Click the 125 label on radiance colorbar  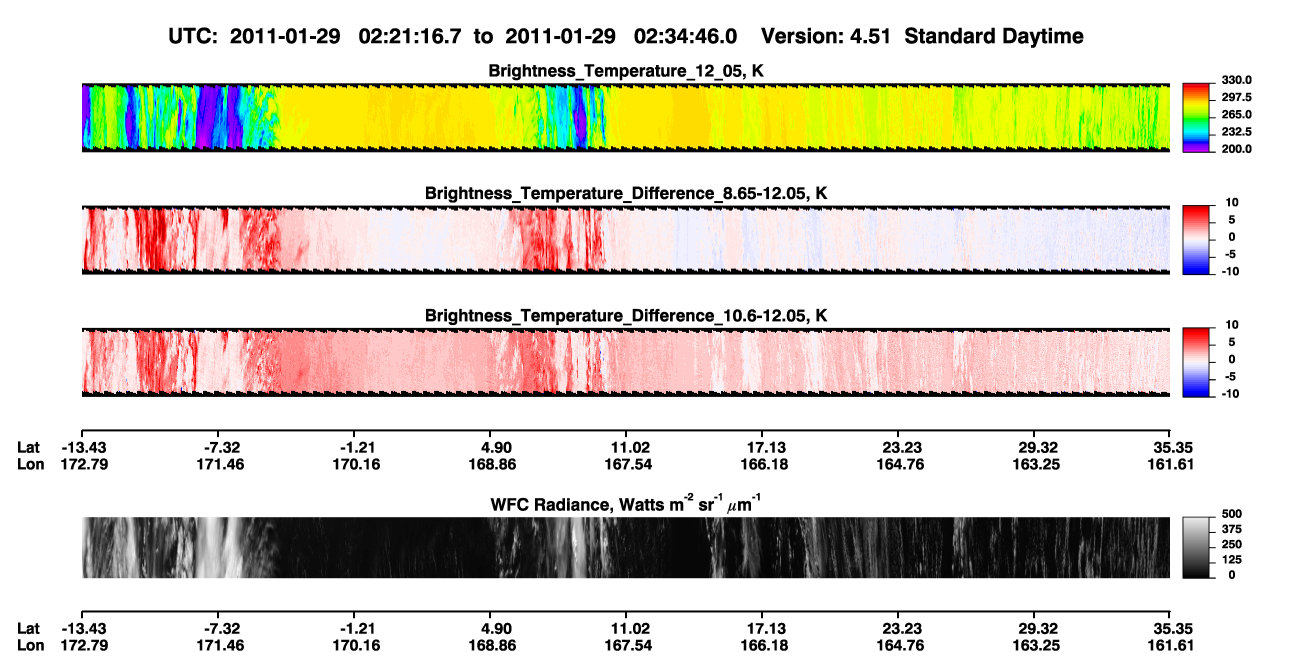tap(1232, 560)
